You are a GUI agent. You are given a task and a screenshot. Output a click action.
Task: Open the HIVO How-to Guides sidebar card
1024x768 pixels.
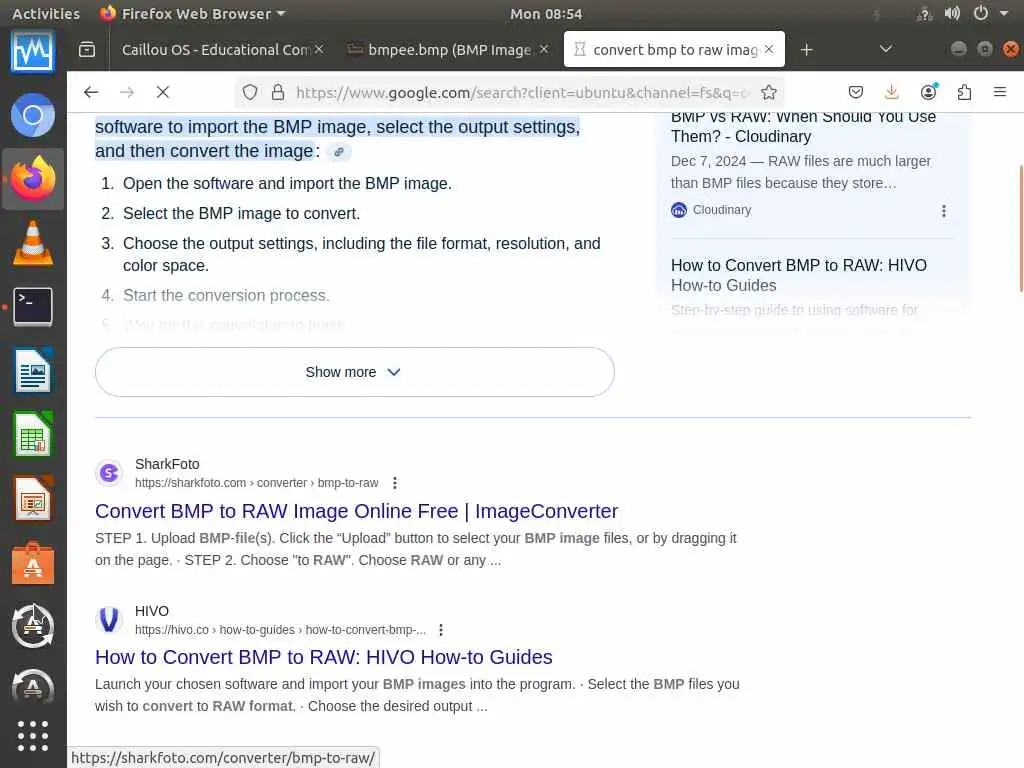(799, 275)
